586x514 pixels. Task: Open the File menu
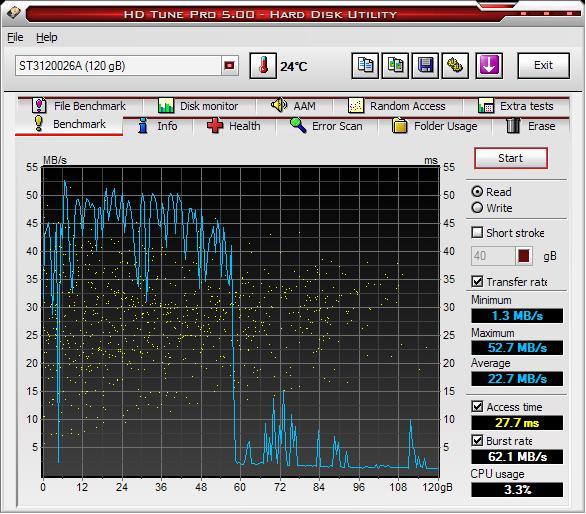(15, 37)
